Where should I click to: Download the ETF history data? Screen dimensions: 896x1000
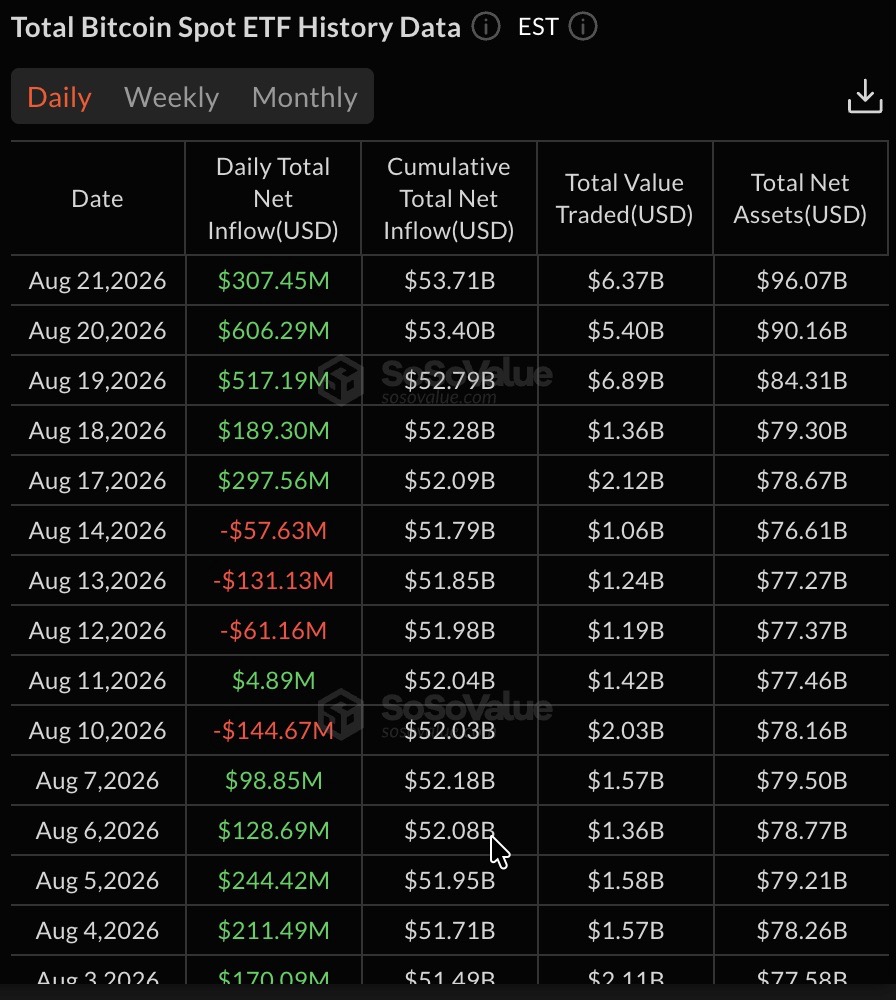865,97
